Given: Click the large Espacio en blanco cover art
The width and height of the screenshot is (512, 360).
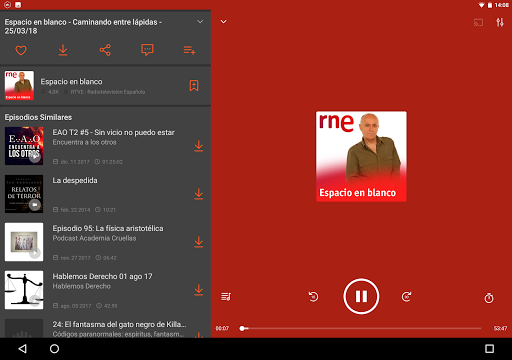Looking at the screenshot, I should (361, 156).
